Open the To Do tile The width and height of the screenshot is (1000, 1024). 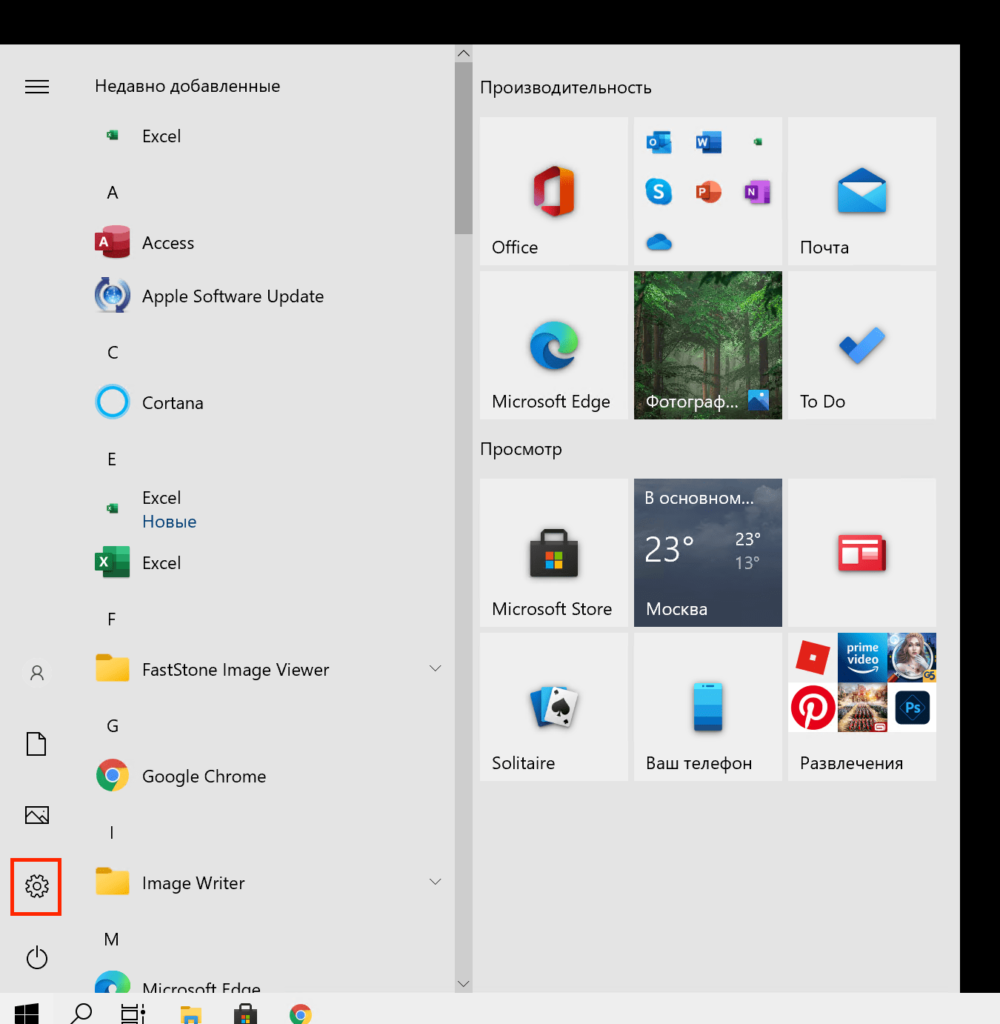tap(862, 345)
